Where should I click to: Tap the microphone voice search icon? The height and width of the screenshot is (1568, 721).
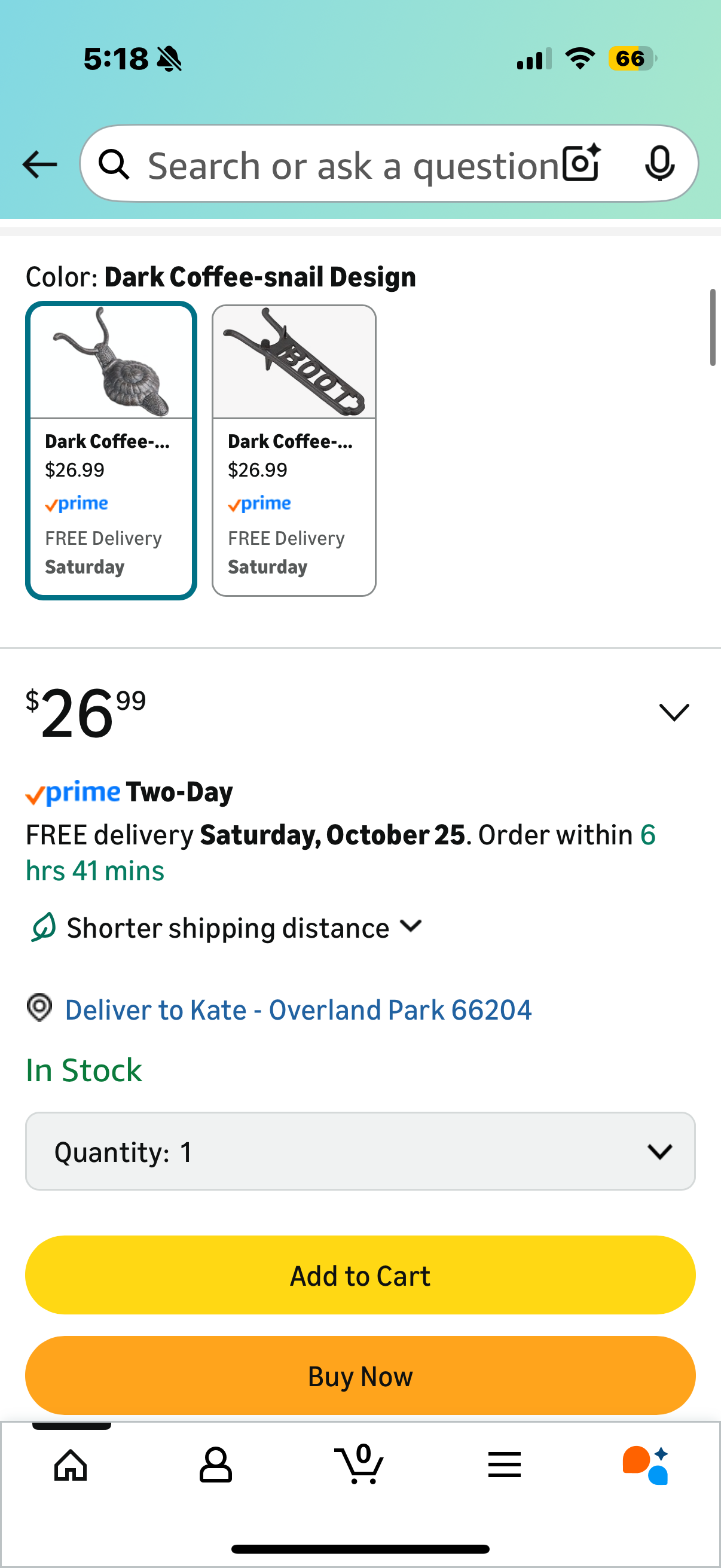click(x=659, y=164)
